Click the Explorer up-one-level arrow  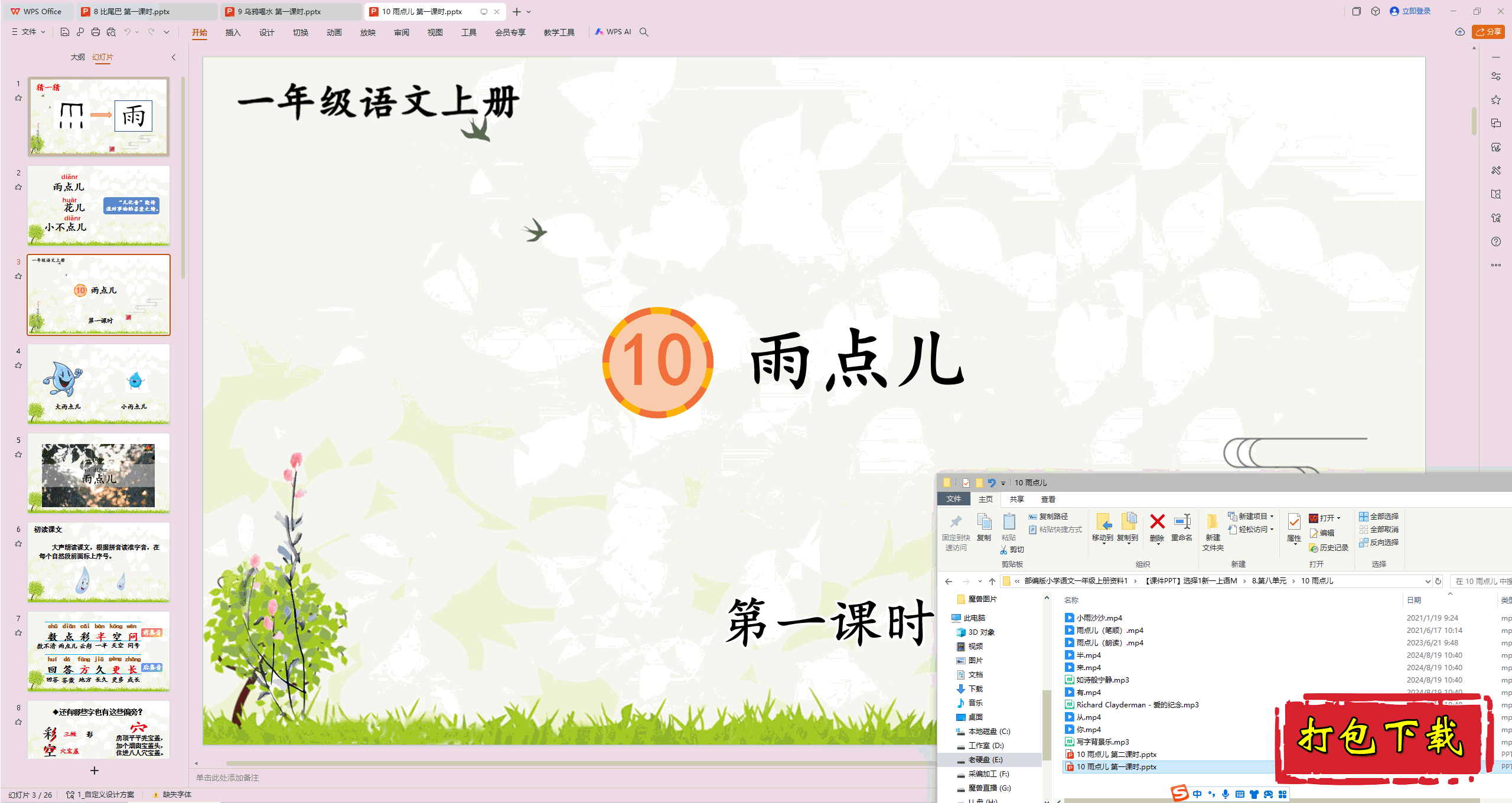992,581
